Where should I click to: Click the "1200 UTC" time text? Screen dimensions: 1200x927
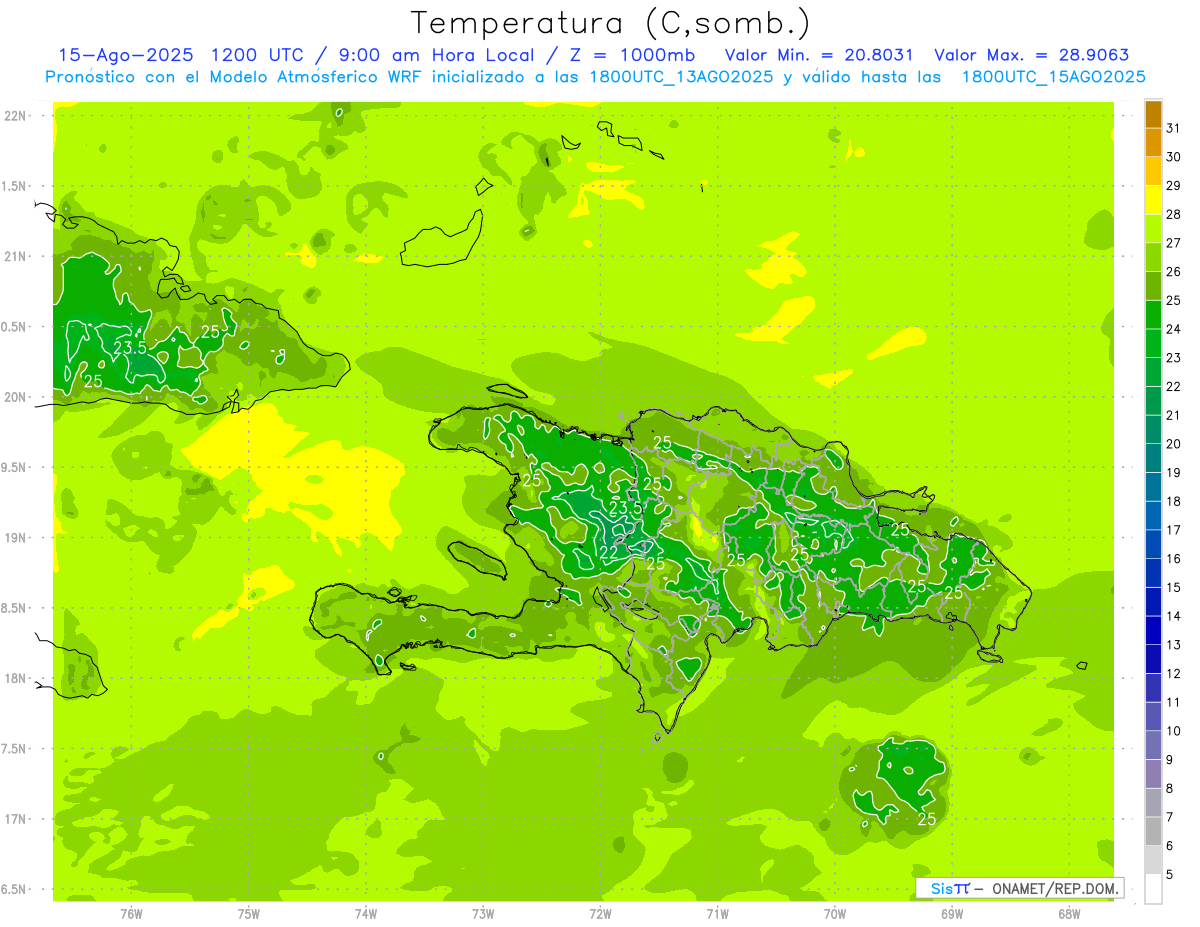257,55
